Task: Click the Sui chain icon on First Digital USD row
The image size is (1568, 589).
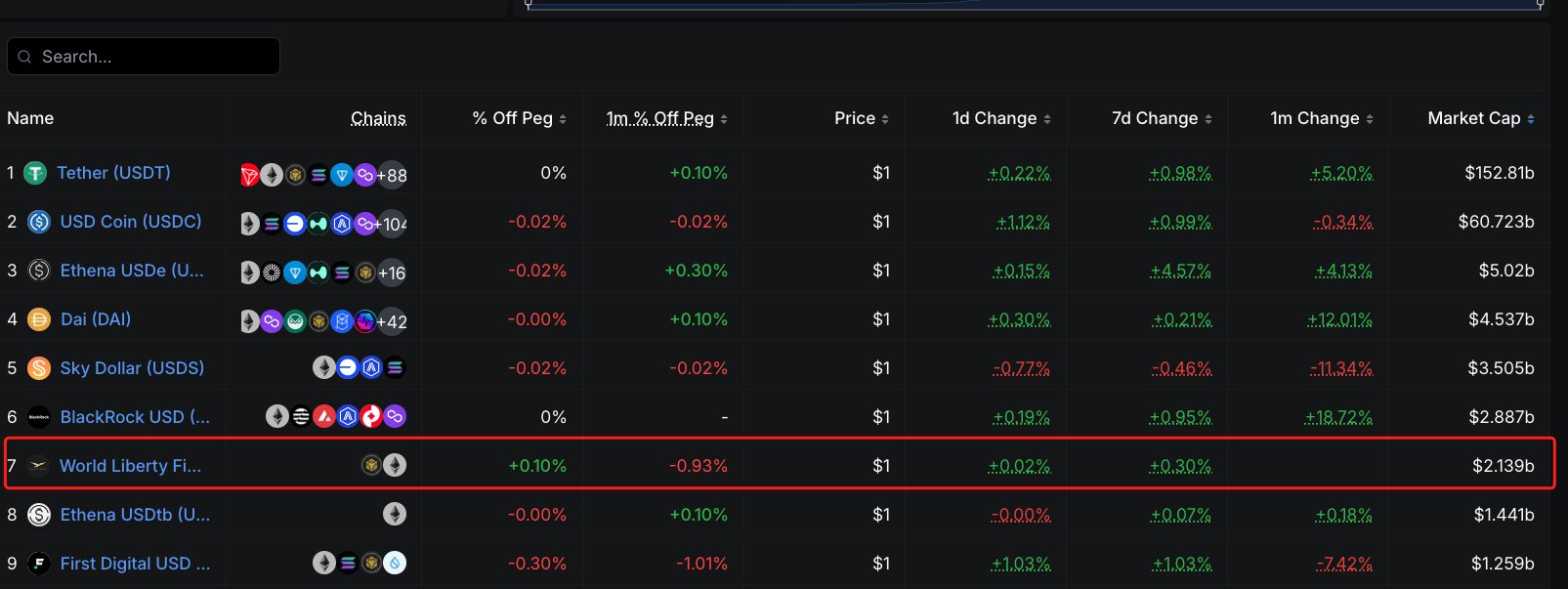Action: (x=395, y=564)
